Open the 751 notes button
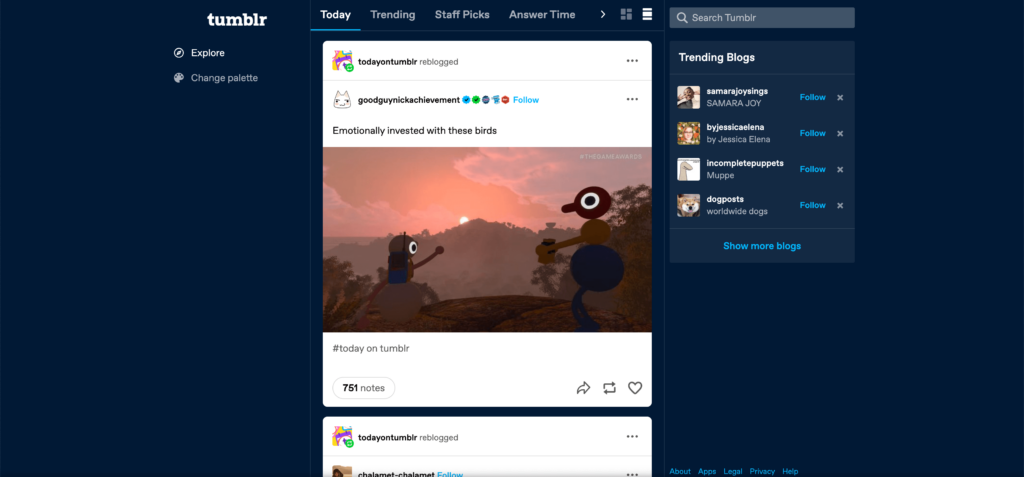 pos(364,388)
